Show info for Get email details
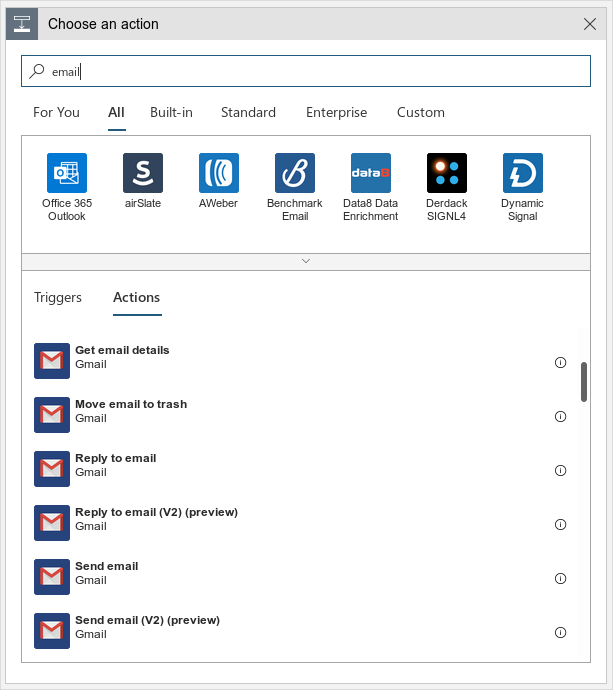The width and height of the screenshot is (613, 690). [x=560, y=363]
